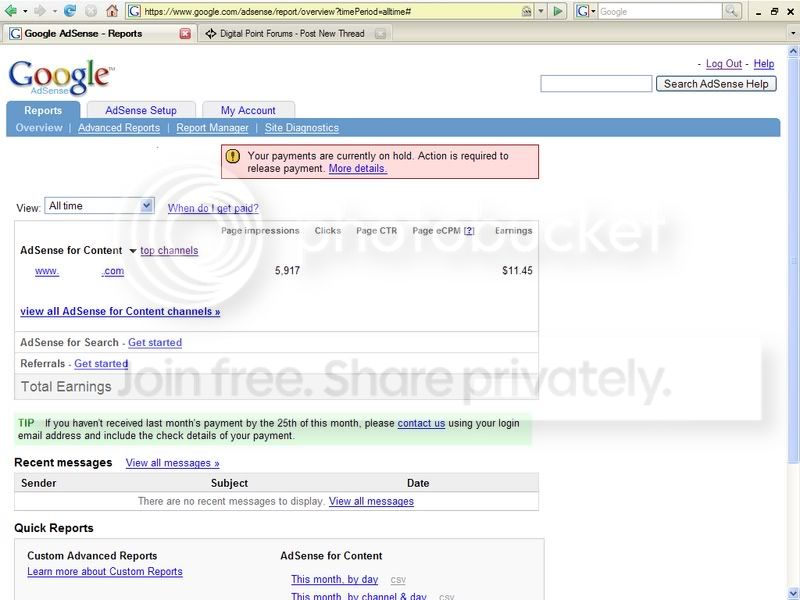This screenshot has width=800, height=600.
Task: Close the Digital Point Forums tab
Action: point(380,34)
